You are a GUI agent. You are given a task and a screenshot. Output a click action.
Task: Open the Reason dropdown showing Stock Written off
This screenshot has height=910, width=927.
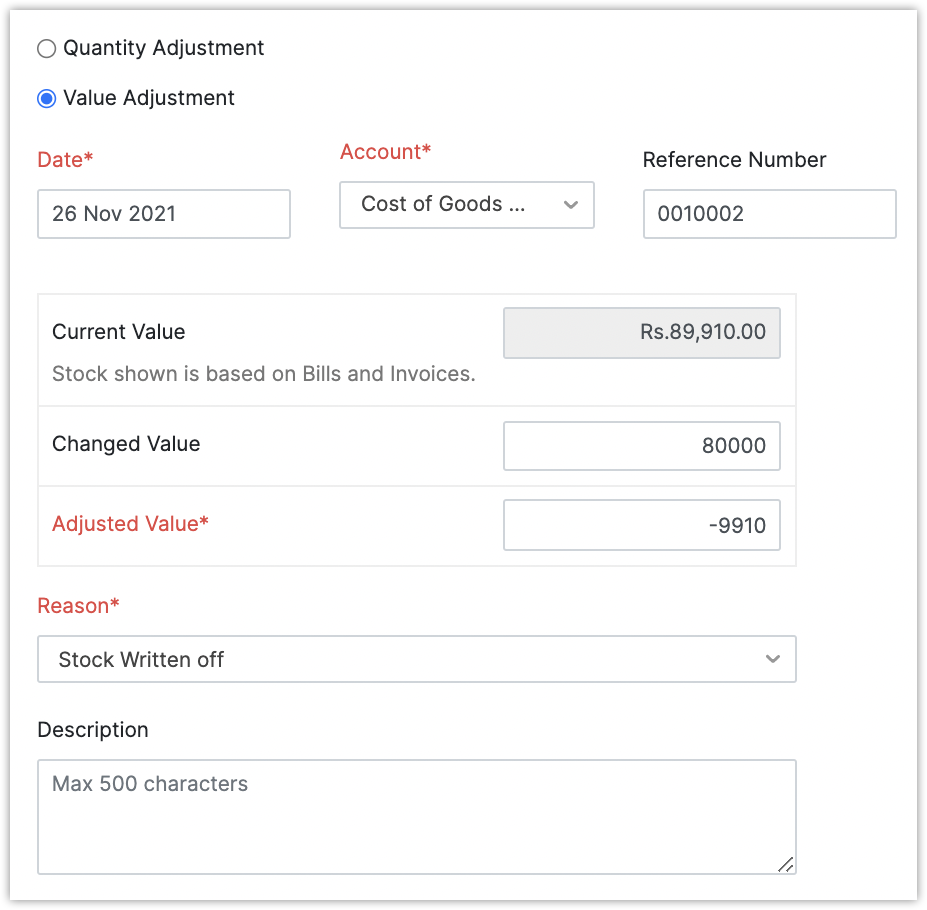click(x=400, y=659)
